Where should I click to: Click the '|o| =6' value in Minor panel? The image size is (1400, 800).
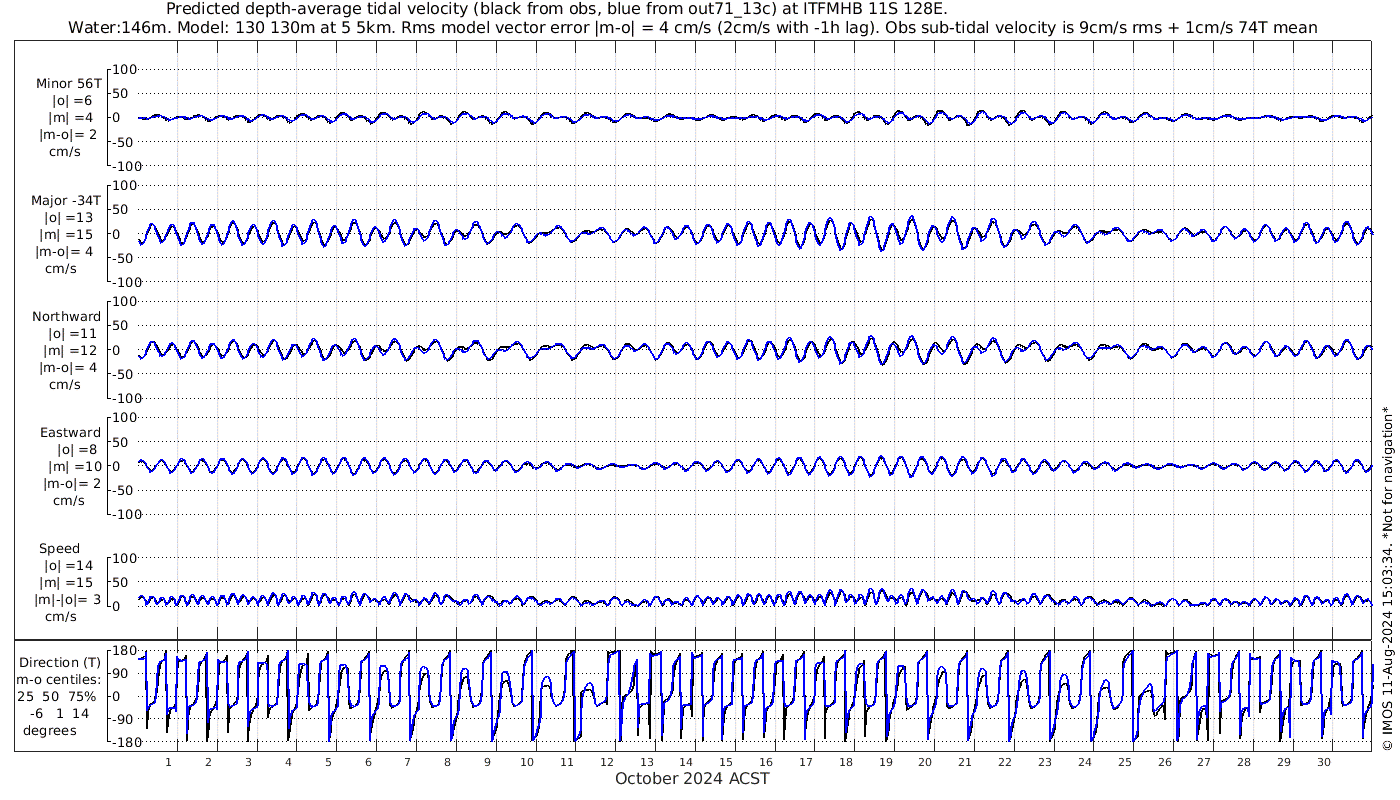tap(72, 101)
